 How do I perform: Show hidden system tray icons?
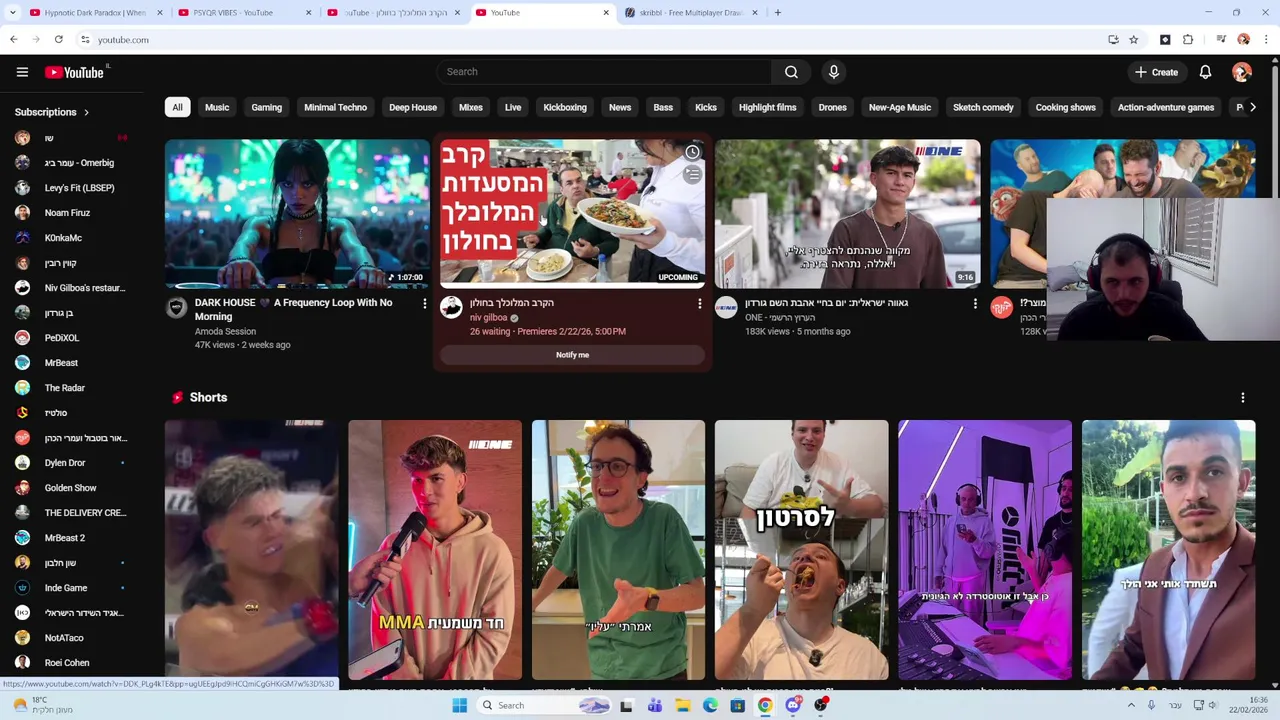point(1131,705)
